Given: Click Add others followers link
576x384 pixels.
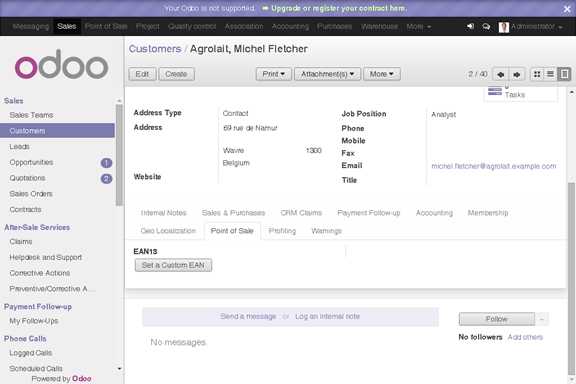Looking at the screenshot, I should (x=525, y=337).
